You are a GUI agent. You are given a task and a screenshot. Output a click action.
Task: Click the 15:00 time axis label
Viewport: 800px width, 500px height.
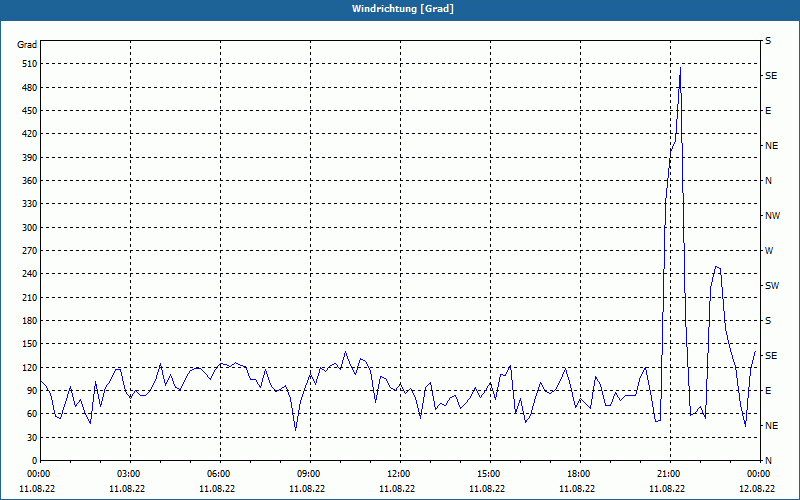[490, 474]
